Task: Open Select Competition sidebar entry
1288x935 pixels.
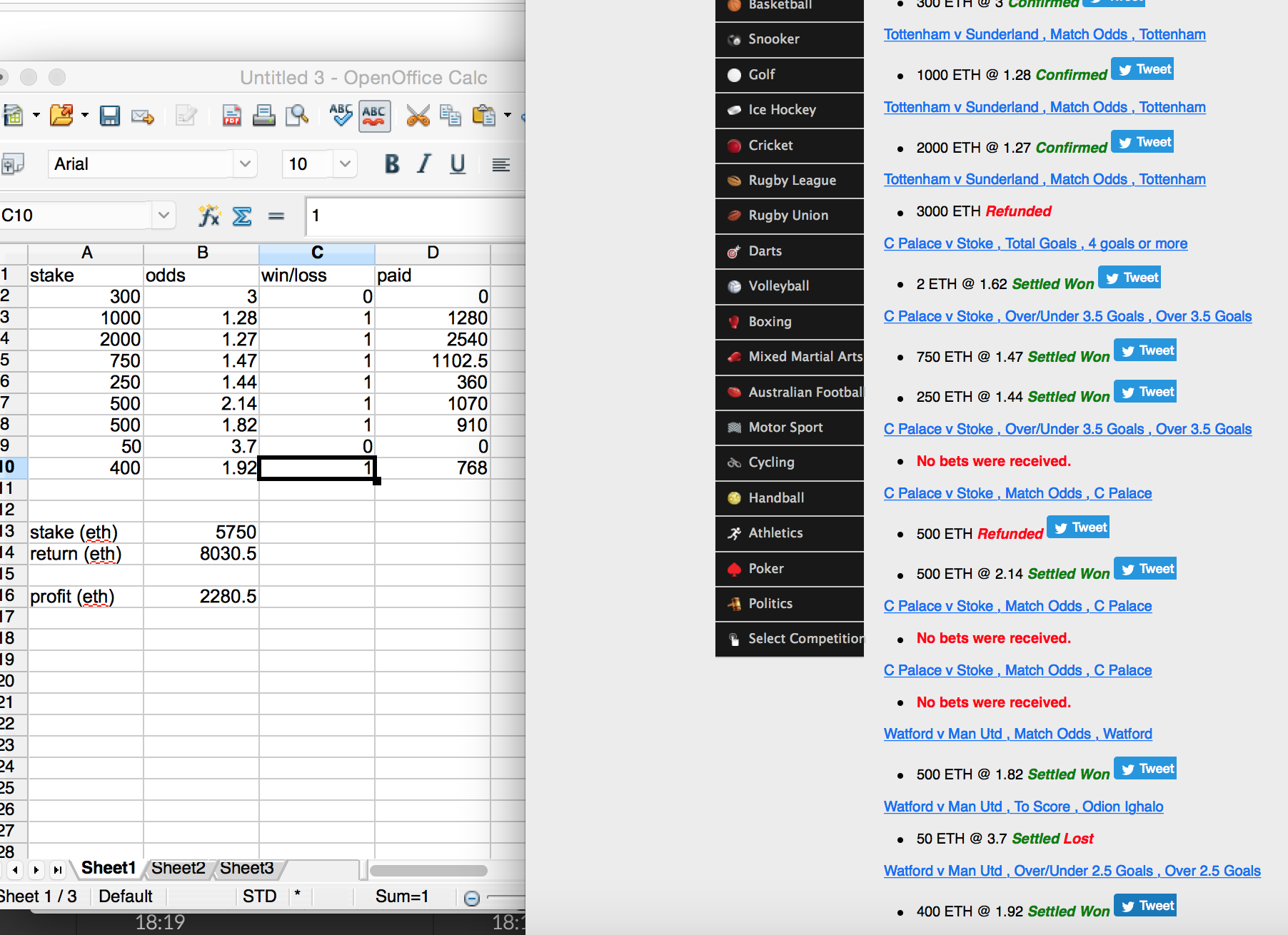Action: (790, 639)
